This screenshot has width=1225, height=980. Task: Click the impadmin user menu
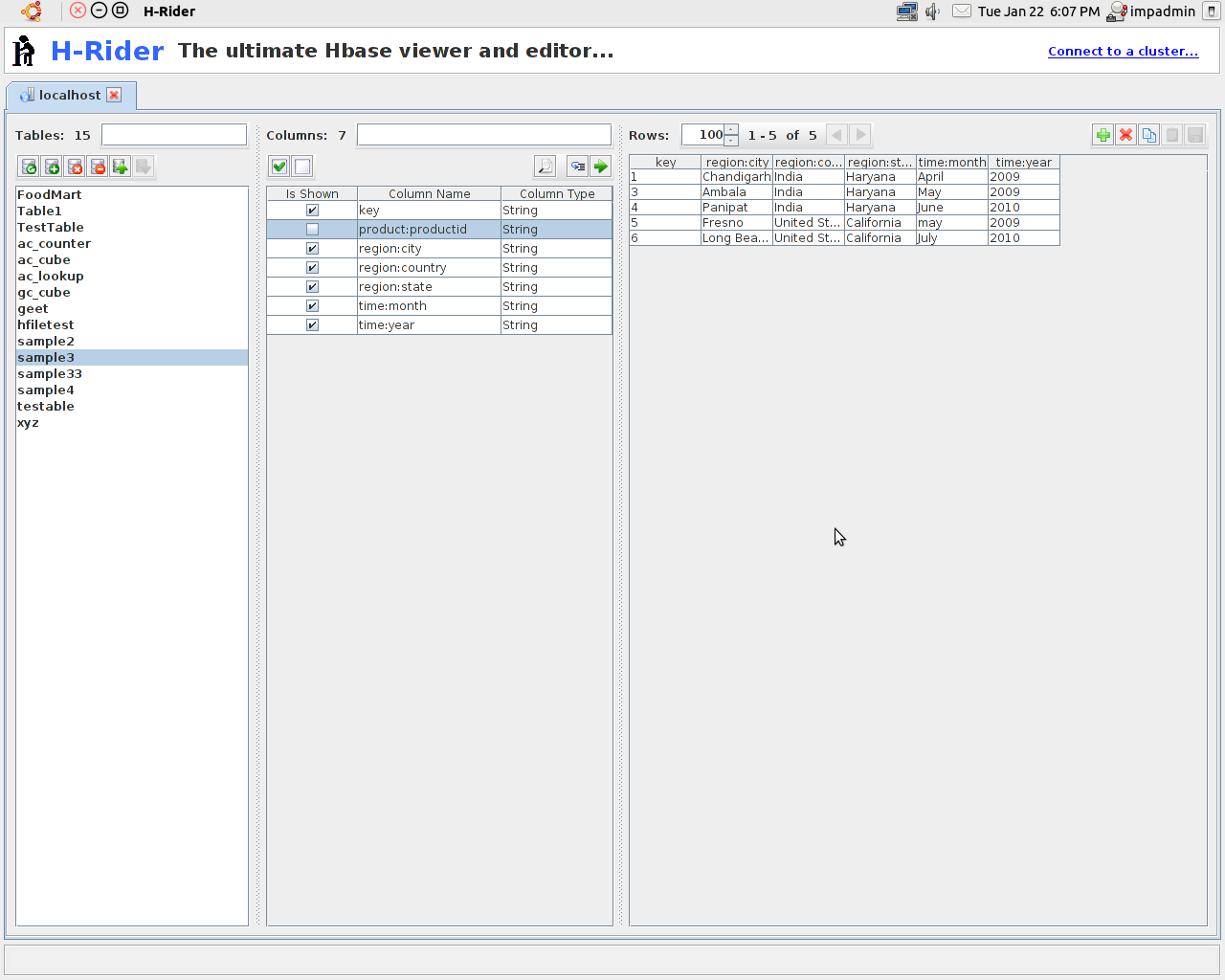tap(1151, 11)
